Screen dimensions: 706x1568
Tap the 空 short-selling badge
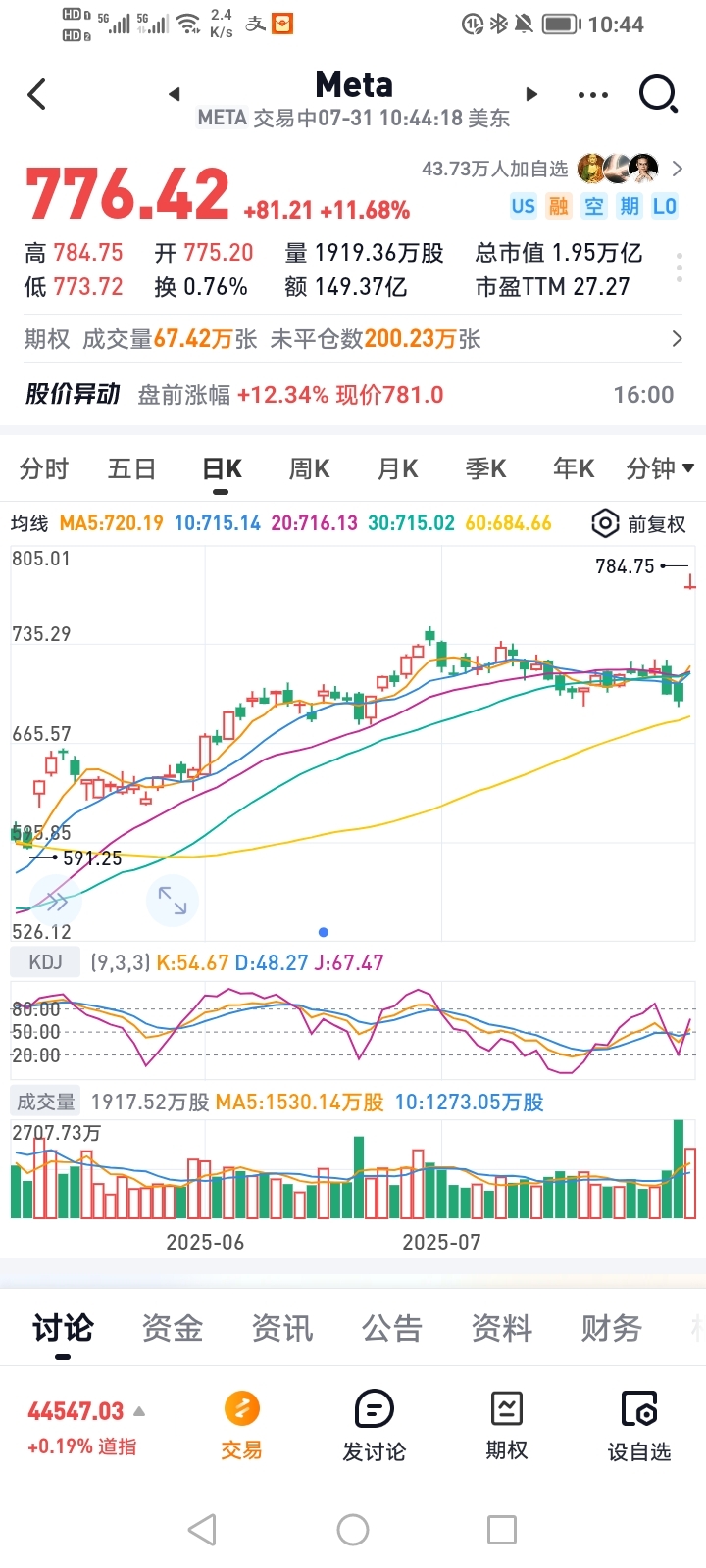pyautogui.click(x=594, y=206)
